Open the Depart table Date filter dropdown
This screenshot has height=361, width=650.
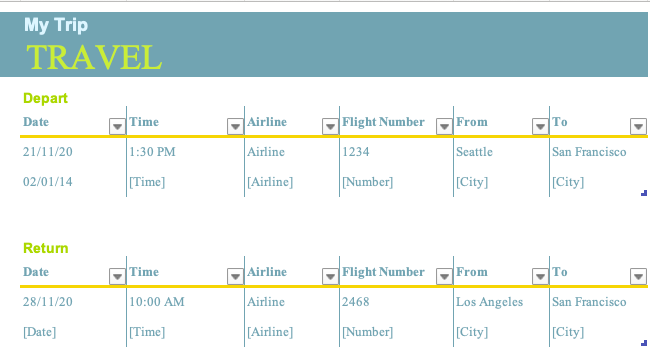(x=117, y=126)
